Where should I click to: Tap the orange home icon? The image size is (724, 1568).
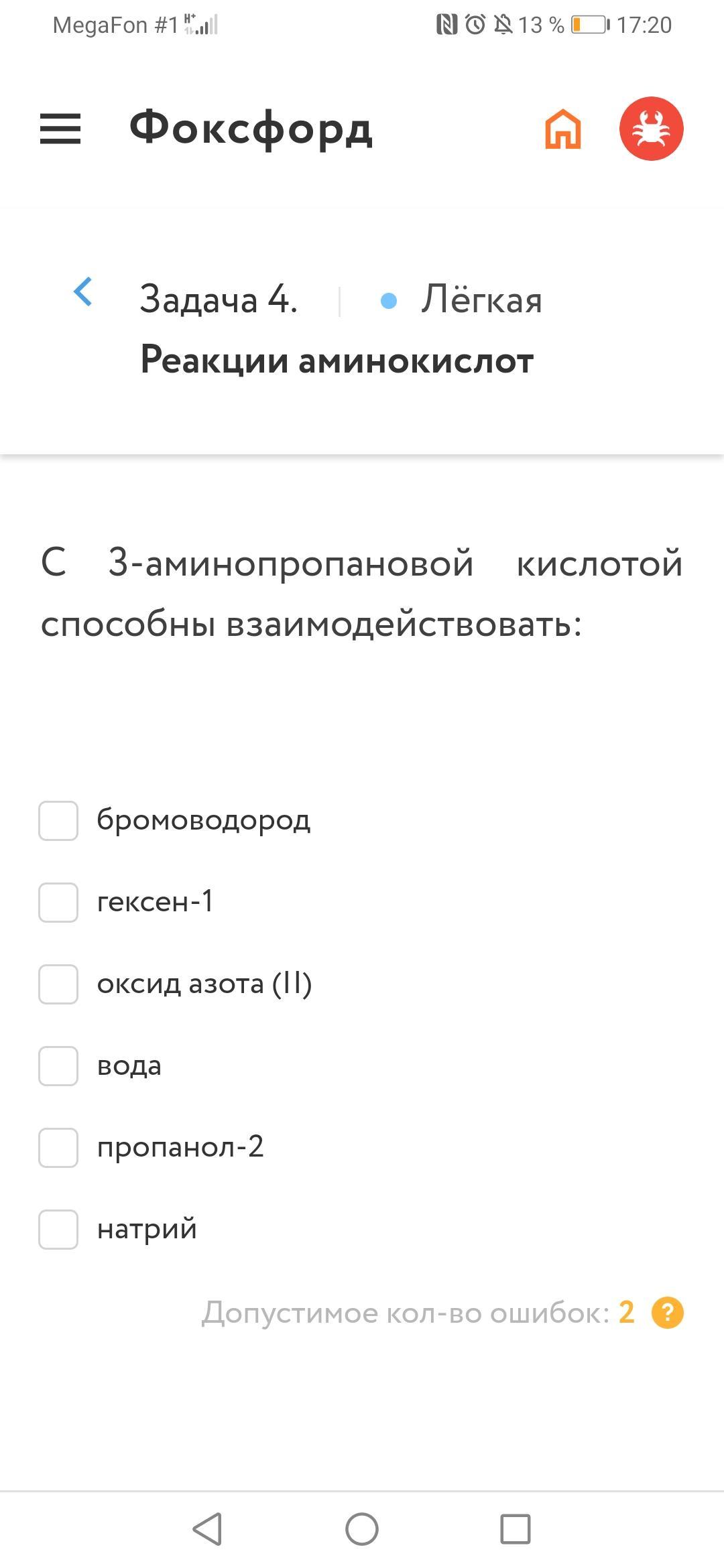pos(562,129)
